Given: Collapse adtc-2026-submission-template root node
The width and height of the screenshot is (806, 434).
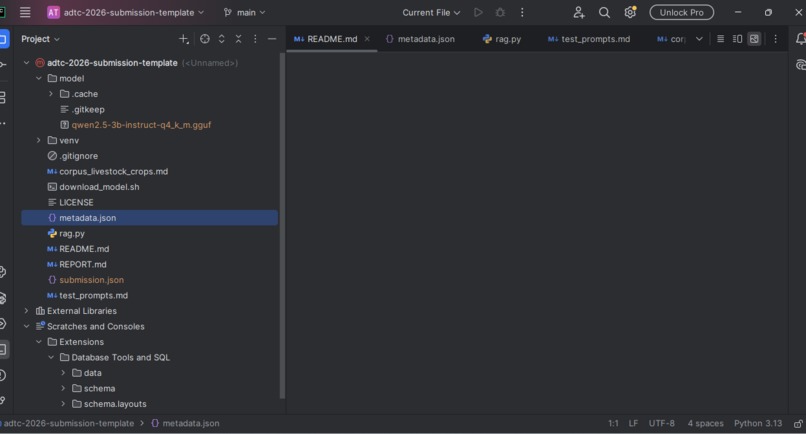Looking at the screenshot, I should (x=26, y=63).
